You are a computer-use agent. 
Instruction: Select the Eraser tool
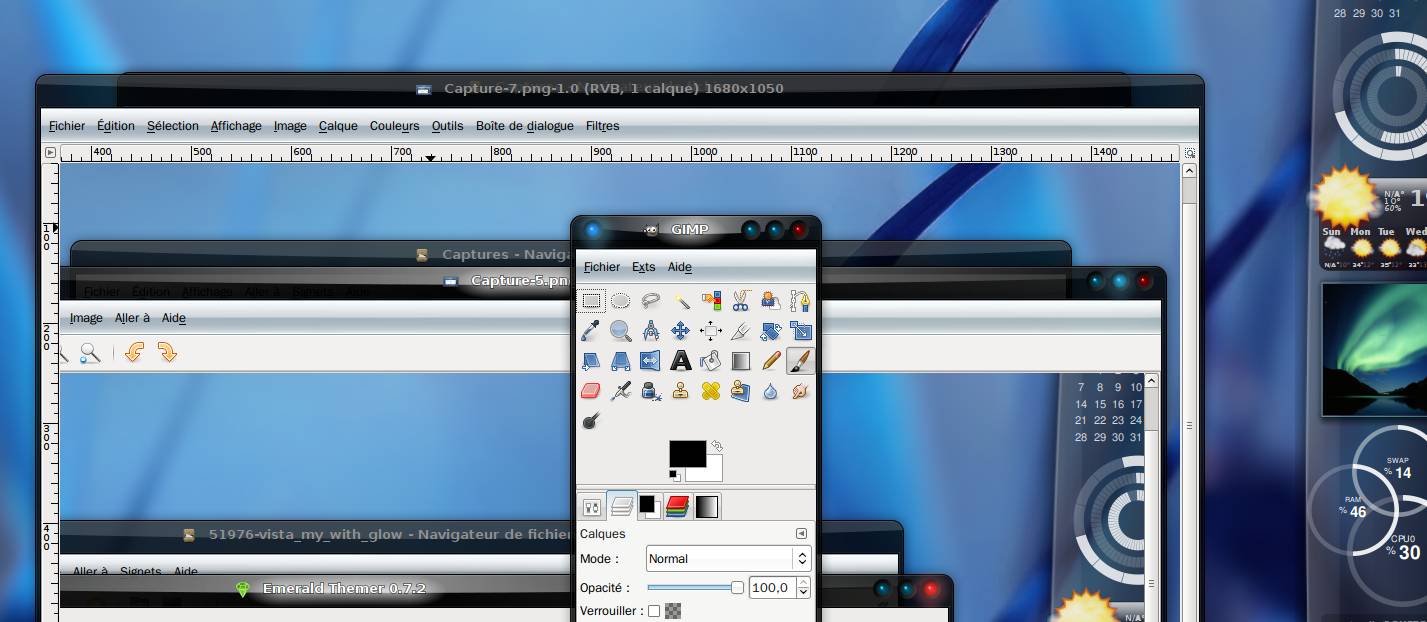[592, 390]
